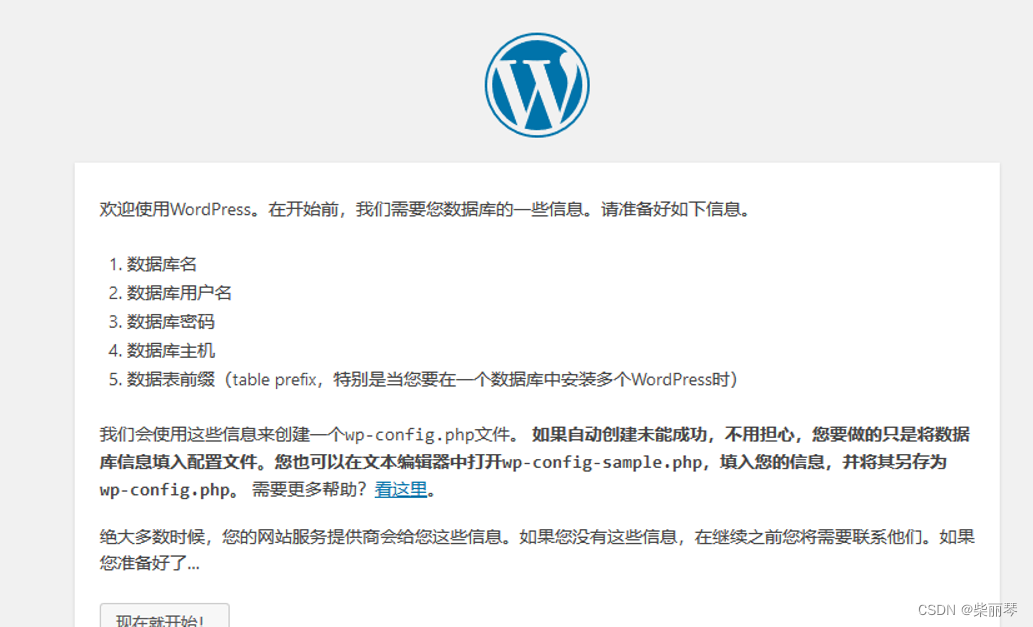
Task: Click the WordPress logo at top
Action: (x=537, y=85)
